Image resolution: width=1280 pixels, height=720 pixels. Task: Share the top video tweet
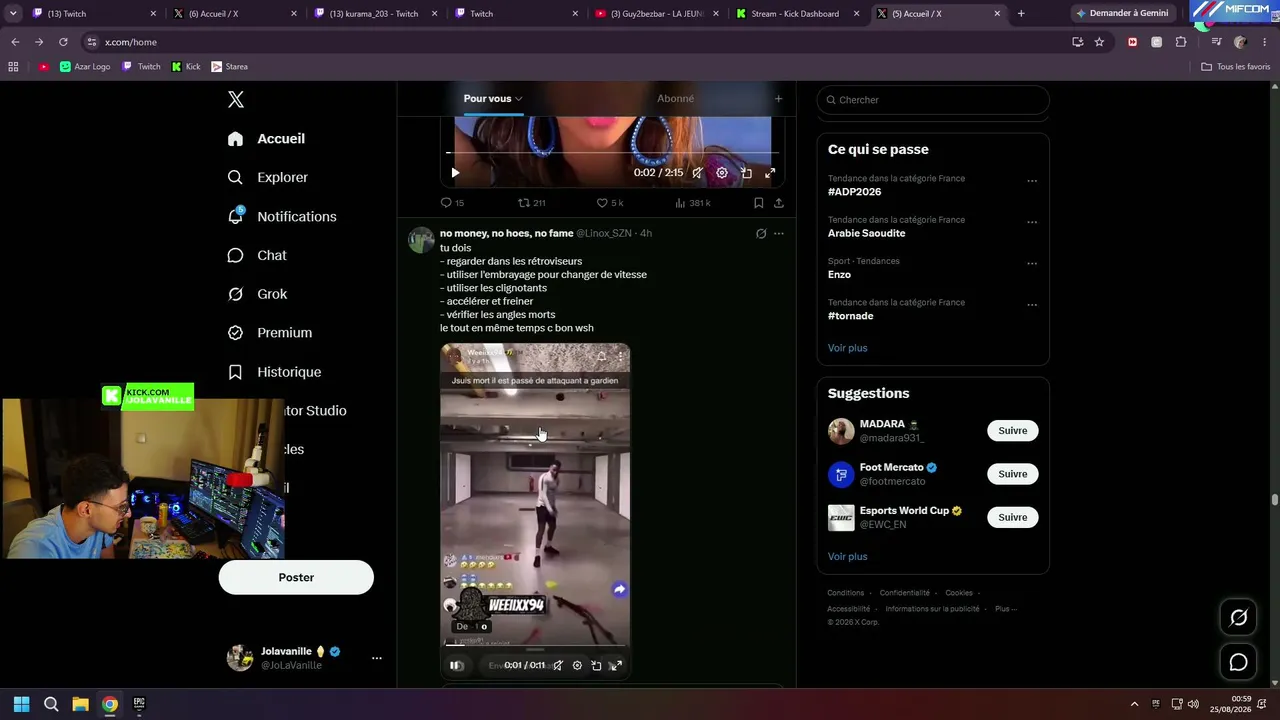(779, 203)
